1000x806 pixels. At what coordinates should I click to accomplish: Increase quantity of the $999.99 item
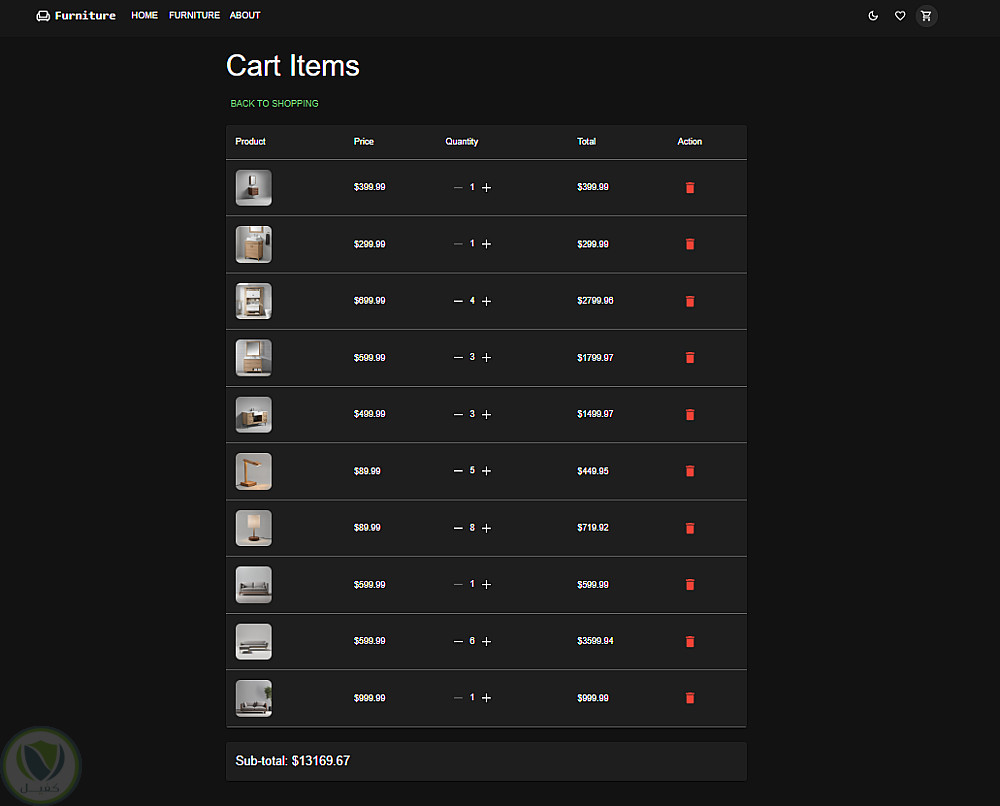click(487, 698)
